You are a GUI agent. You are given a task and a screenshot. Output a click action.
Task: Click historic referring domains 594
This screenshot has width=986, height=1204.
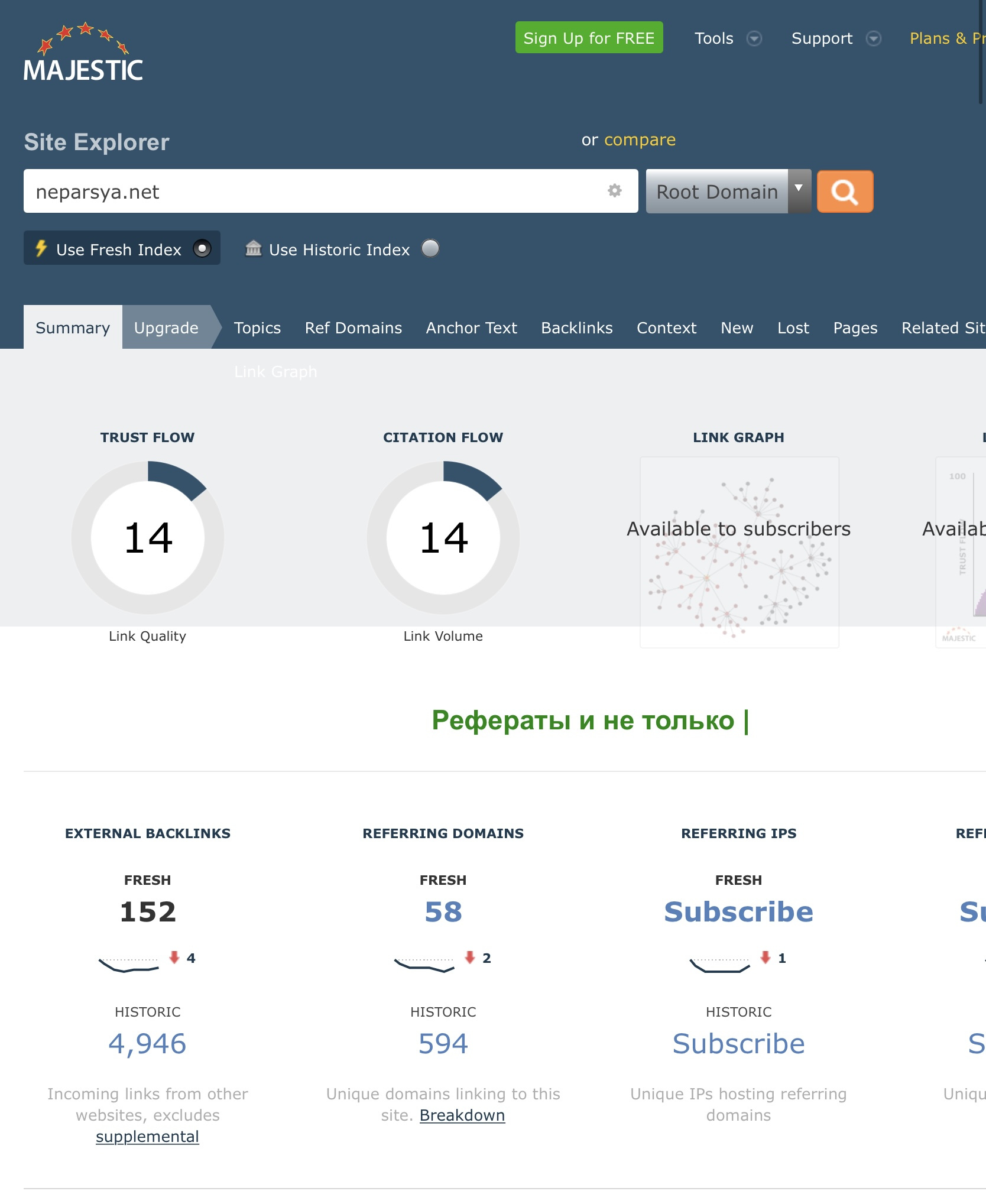[x=443, y=1043]
